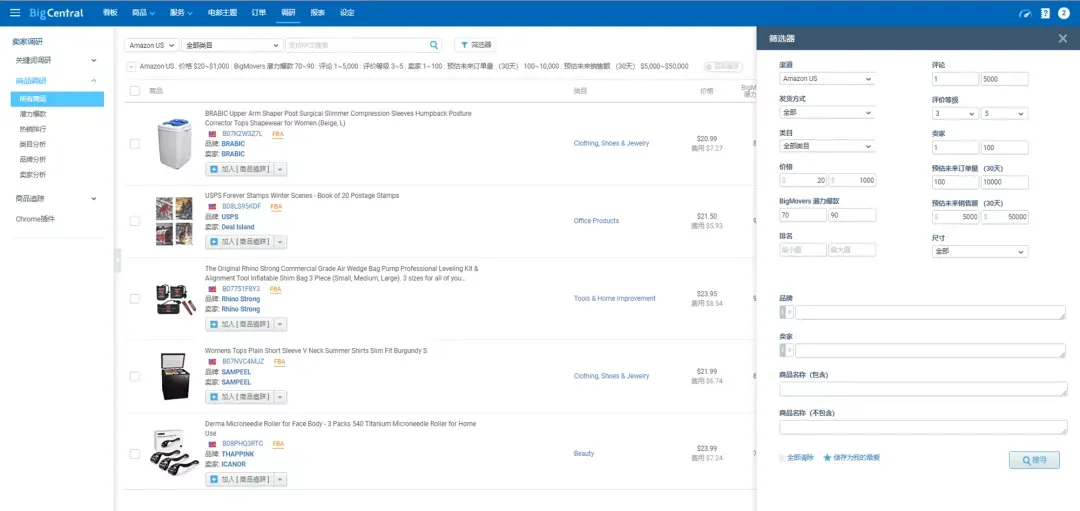Open the add-to-tracking arrow for BRABIC row

point(280,169)
